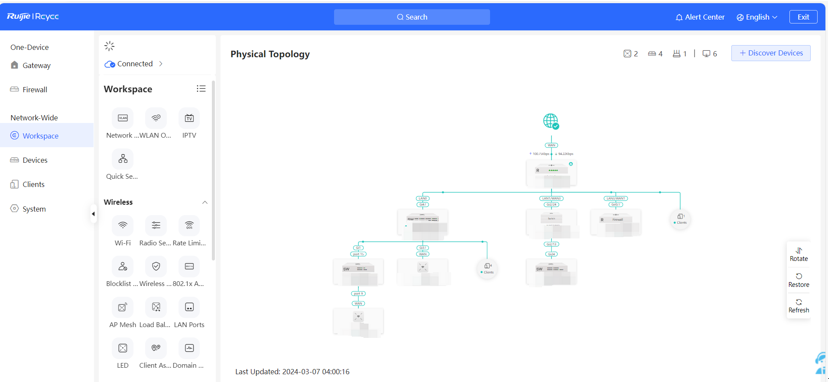
Task: Open the IPTV icon
Action: (189, 118)
